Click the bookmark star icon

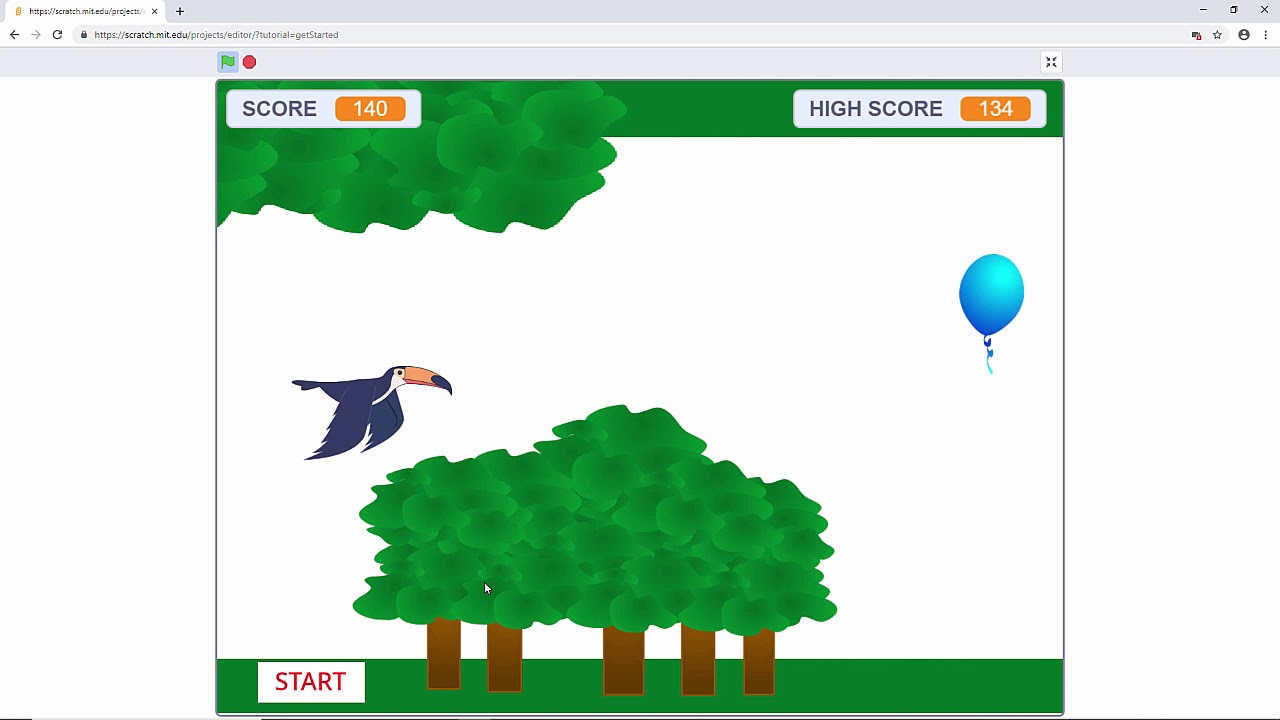(x=1218, y=34)
